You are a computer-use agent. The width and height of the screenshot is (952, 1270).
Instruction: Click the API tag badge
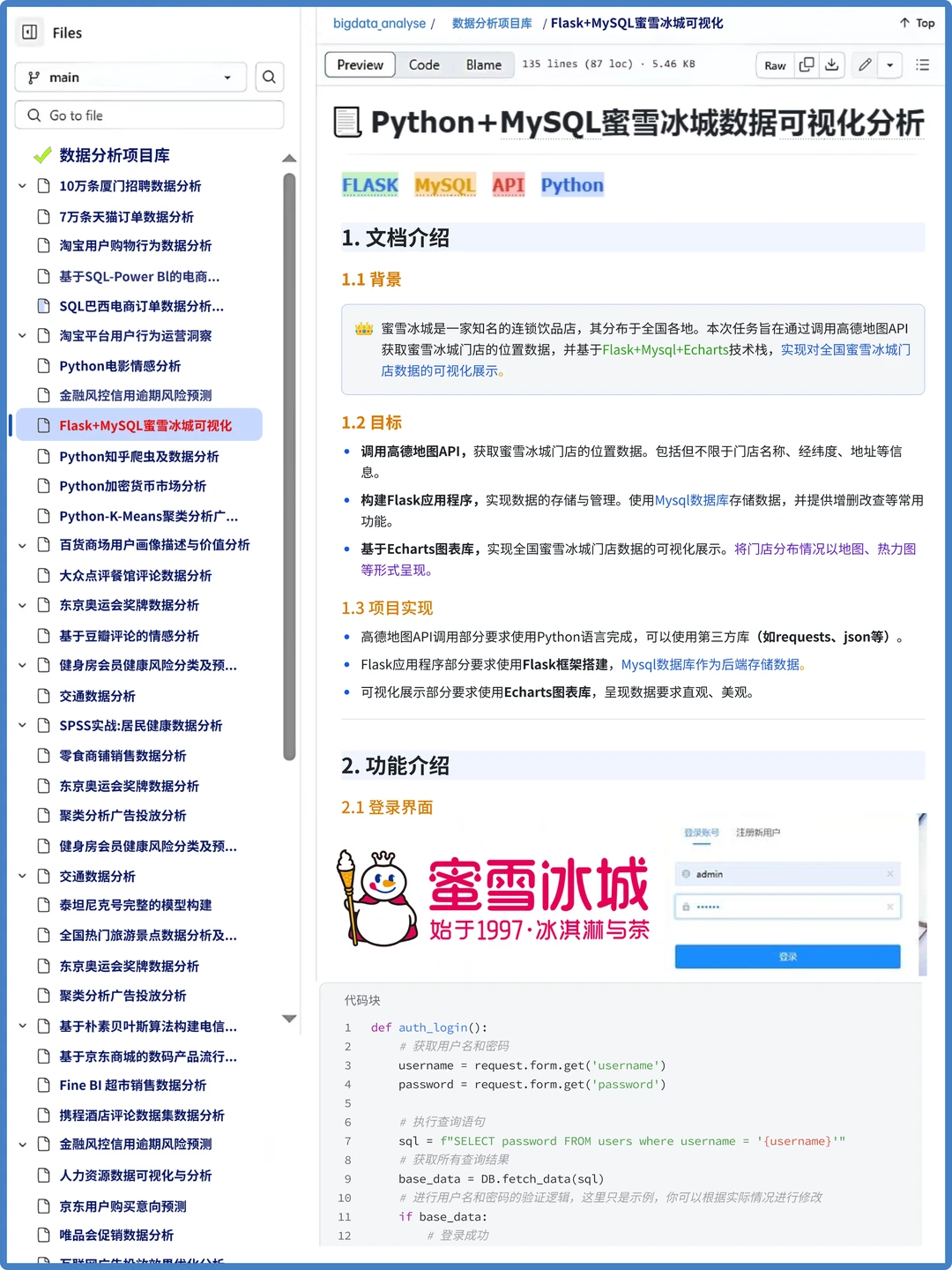pos(509,185)
